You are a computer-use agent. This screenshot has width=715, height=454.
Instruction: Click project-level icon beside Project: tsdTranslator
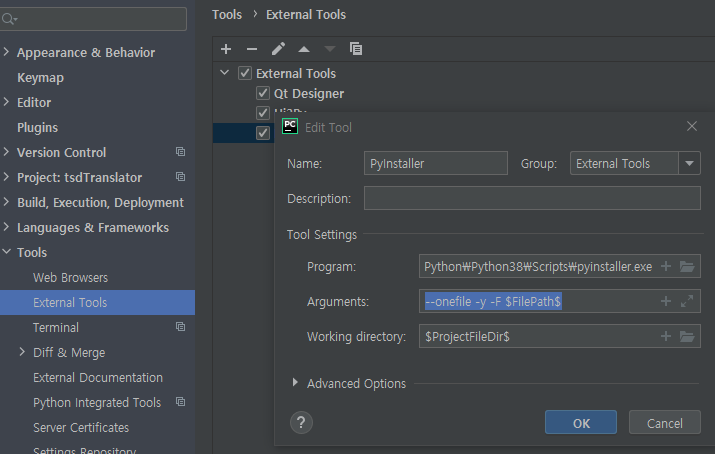click(181, 177)
